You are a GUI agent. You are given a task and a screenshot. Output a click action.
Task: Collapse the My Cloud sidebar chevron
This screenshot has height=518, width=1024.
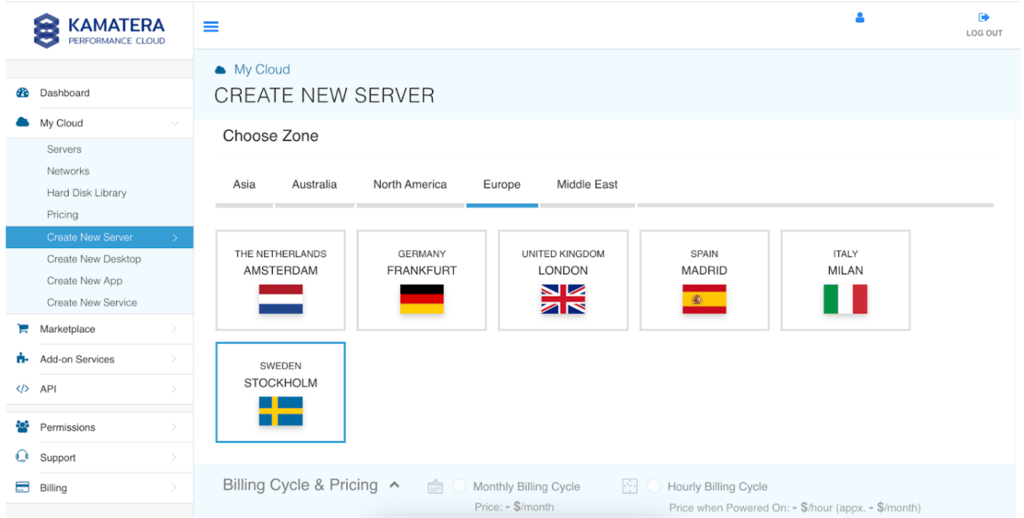(174, 123)
